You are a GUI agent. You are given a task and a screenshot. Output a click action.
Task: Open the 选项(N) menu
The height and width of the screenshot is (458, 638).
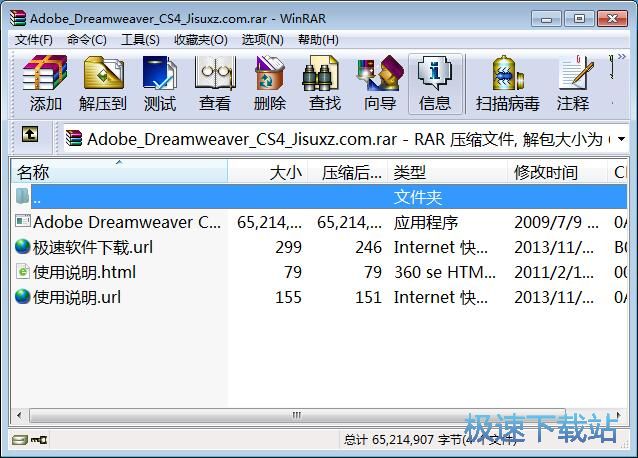pyautogui.click(x=262, y=40)
